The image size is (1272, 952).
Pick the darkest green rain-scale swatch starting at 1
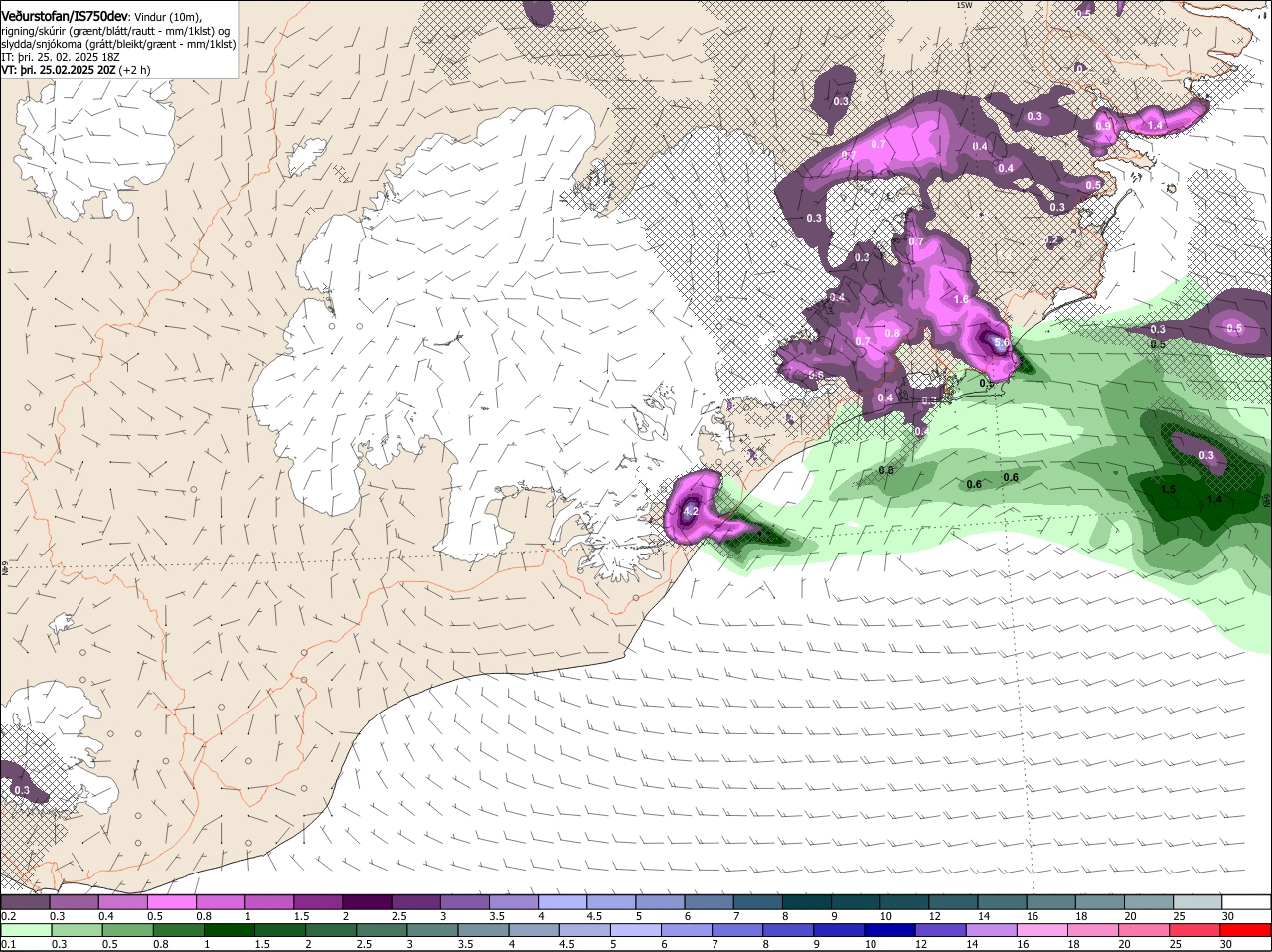coord(229,930)
